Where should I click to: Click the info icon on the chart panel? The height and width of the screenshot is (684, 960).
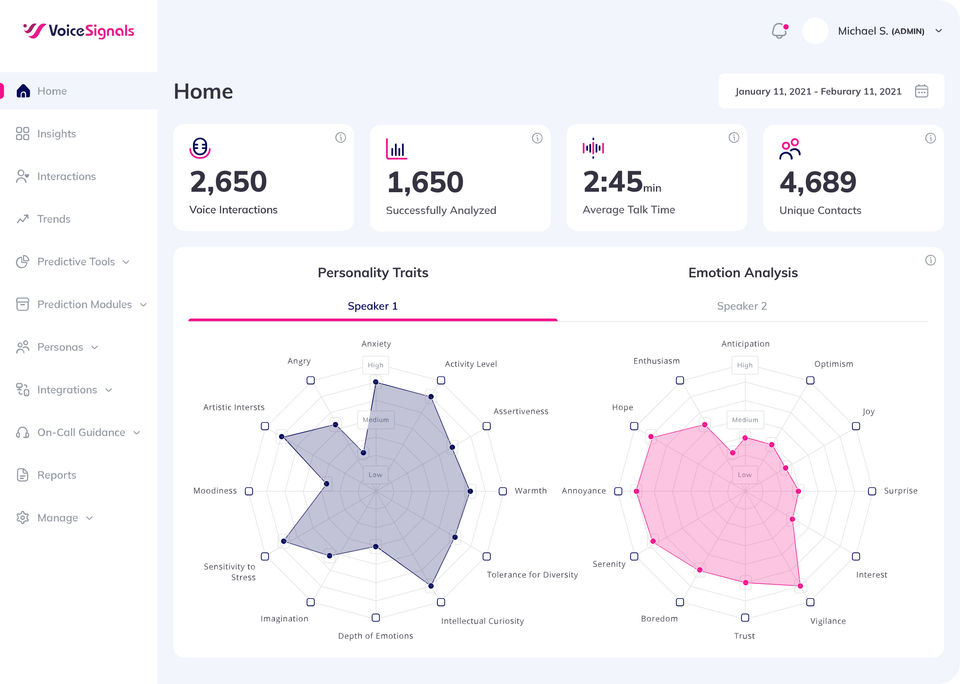click(x=930, y=260)
